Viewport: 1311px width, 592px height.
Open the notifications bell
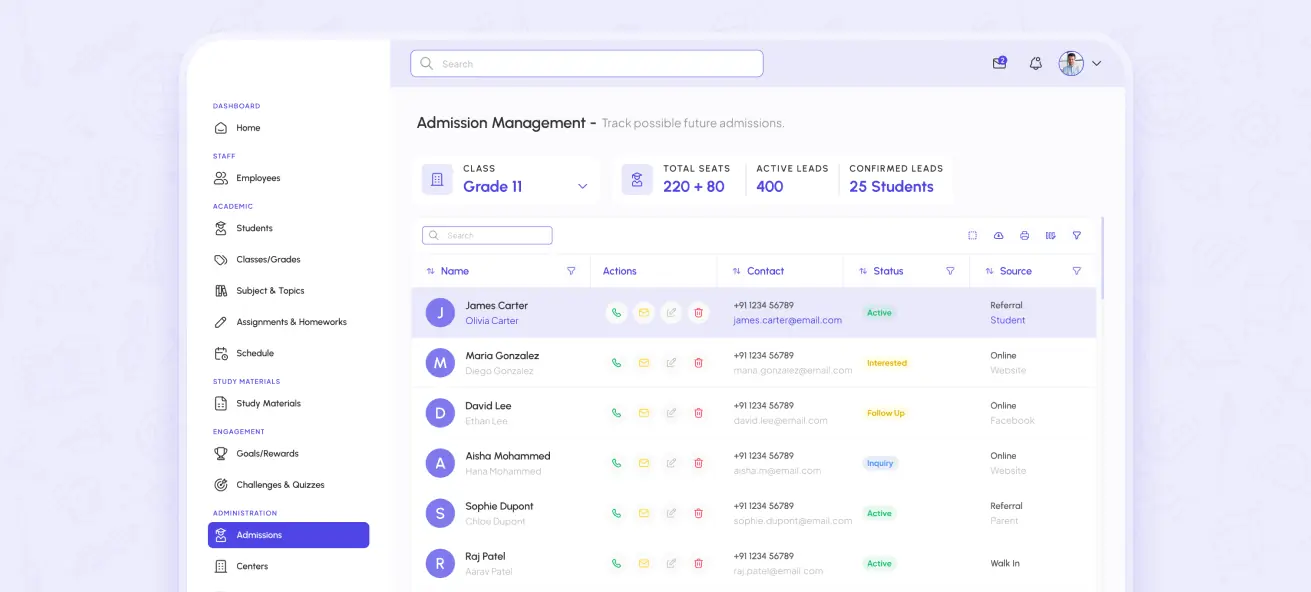(x=1036, y=63)
